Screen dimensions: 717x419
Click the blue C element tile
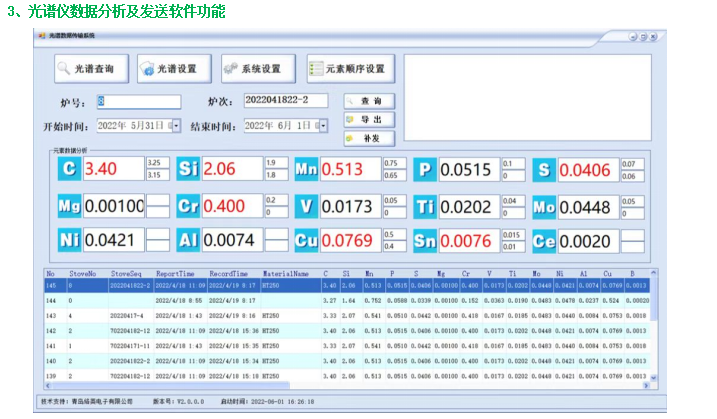point(69,170)
